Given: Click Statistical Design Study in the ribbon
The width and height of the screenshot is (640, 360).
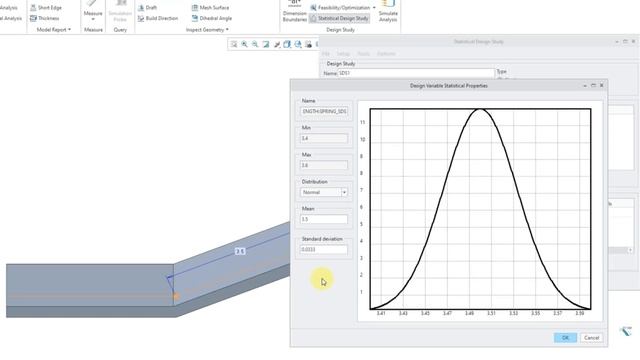Looking at the screenshot, I should tap(340, 18).
